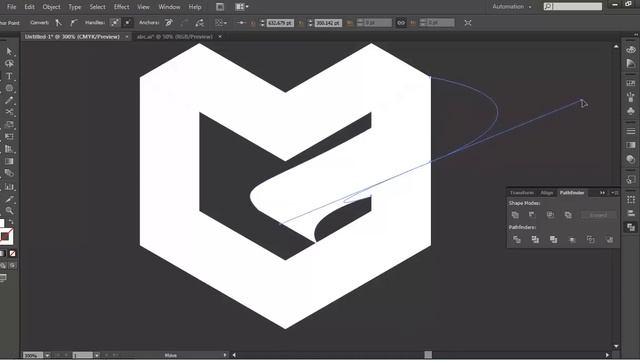The height and width of the screenshot is (360, 640).
Task: Click the Intersect shape mode icon
Action: (550, 215)
